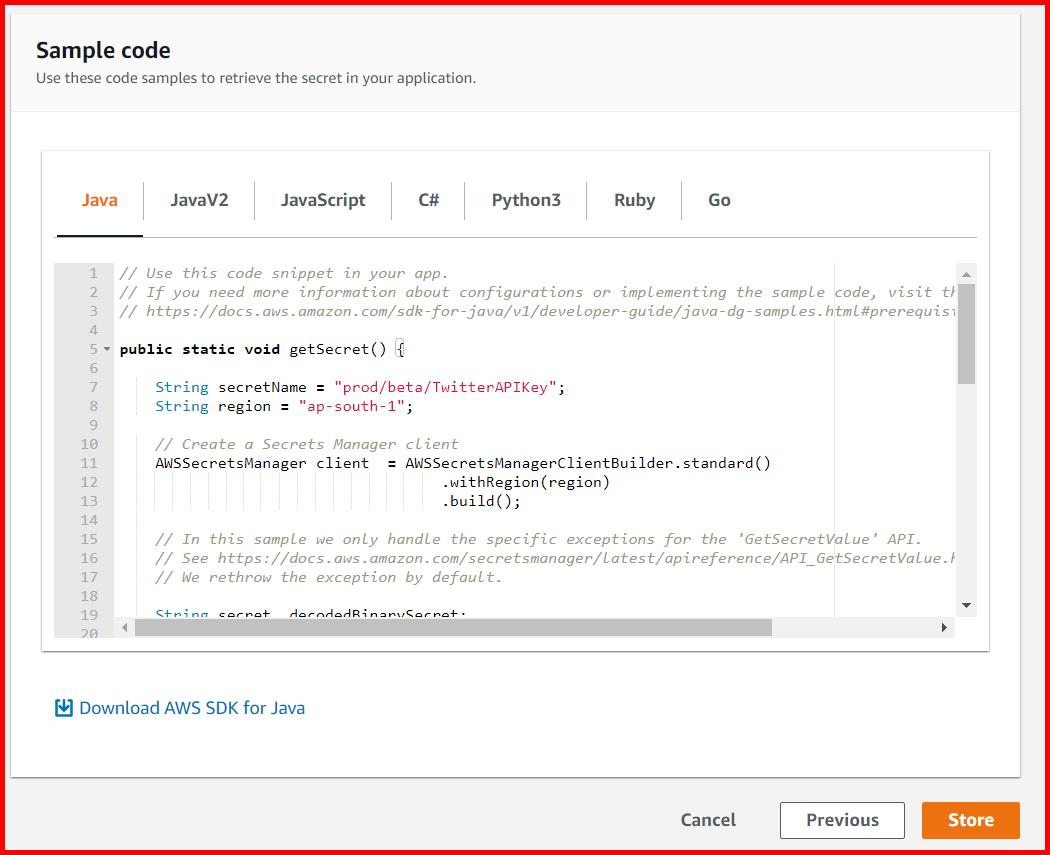1050x855 pixels.
Task: Click the horizontal scrollbar right arrow
Action: [944, 628]
